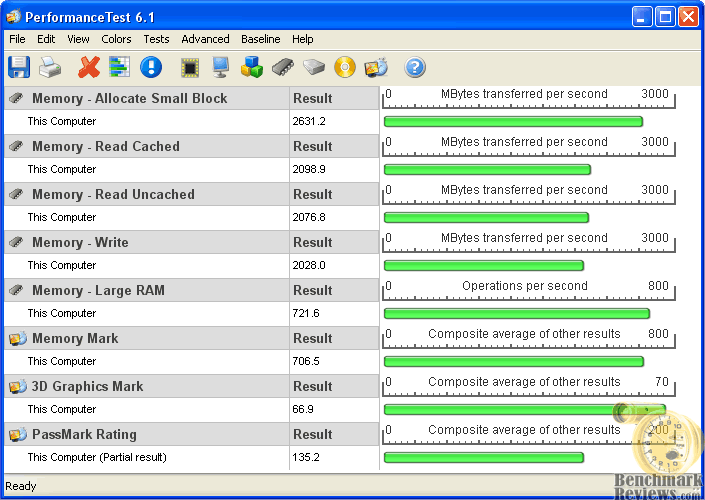The image size is (705, 500).
Task: Click the Memory Write chip icon
Action: point(16,242)
